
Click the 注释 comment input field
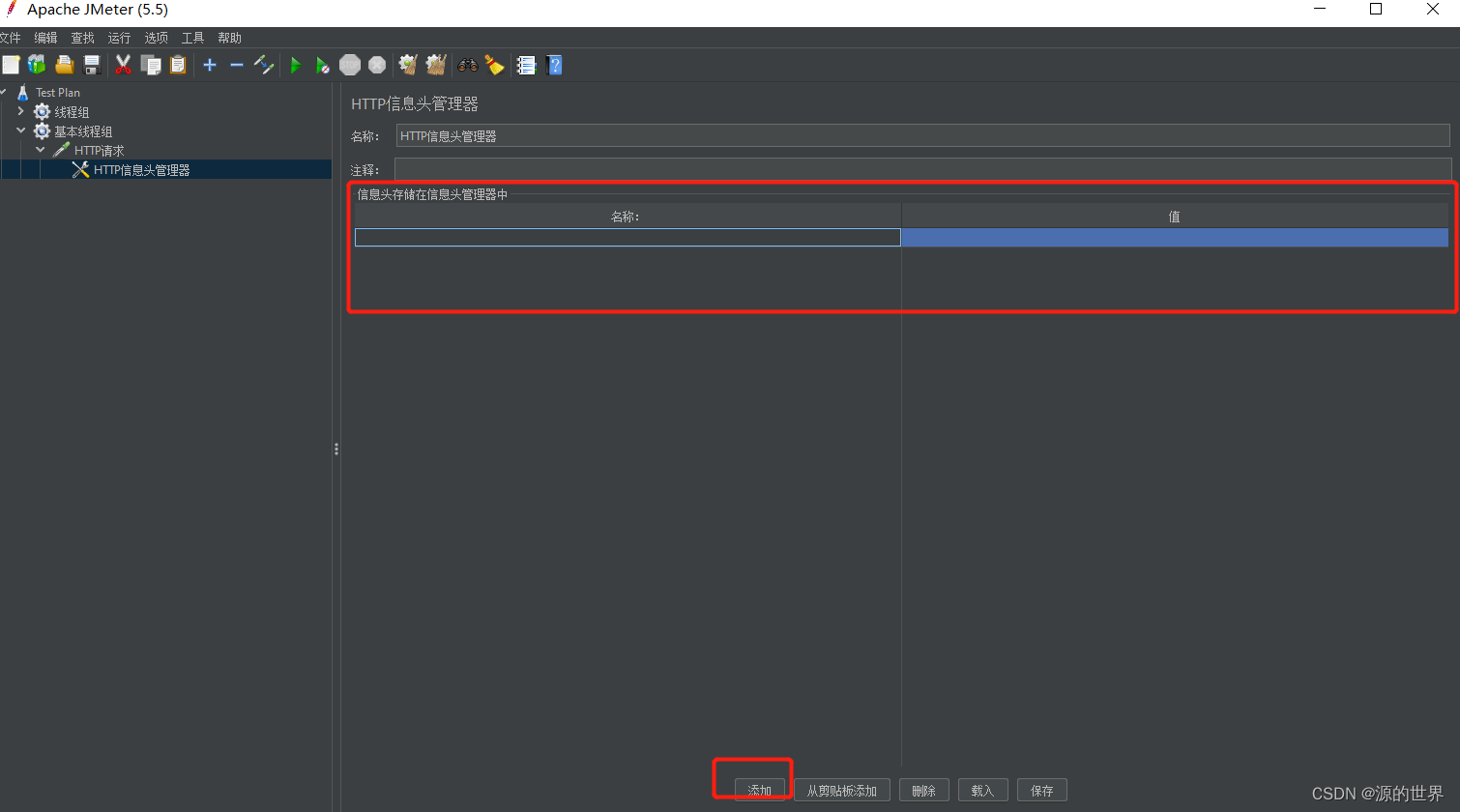tap(922, 170)
